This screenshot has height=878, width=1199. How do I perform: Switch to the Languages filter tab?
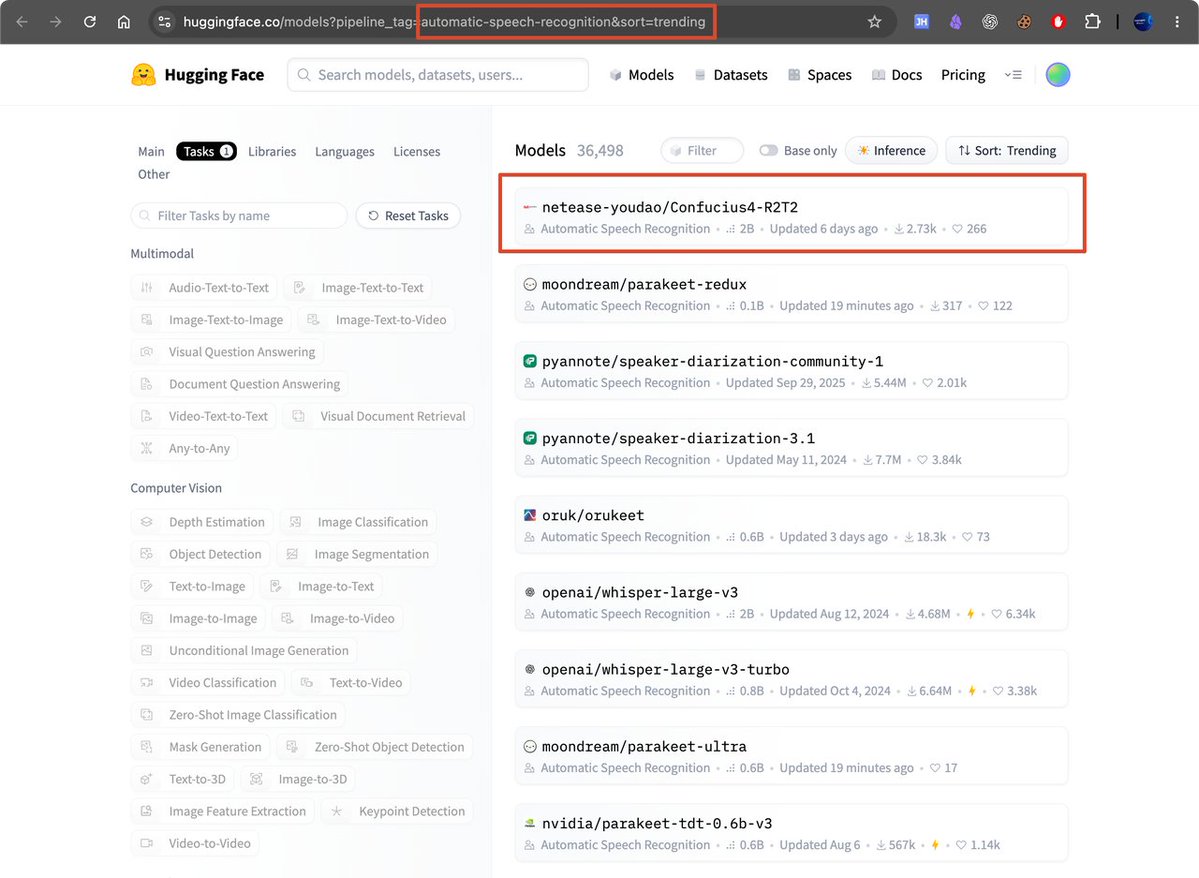(x=345, y=151)
